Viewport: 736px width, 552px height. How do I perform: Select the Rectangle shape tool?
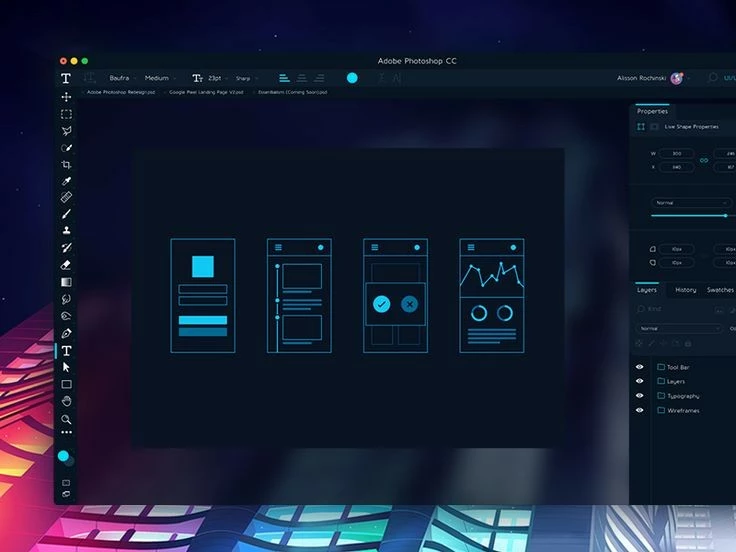click(66, 384)
